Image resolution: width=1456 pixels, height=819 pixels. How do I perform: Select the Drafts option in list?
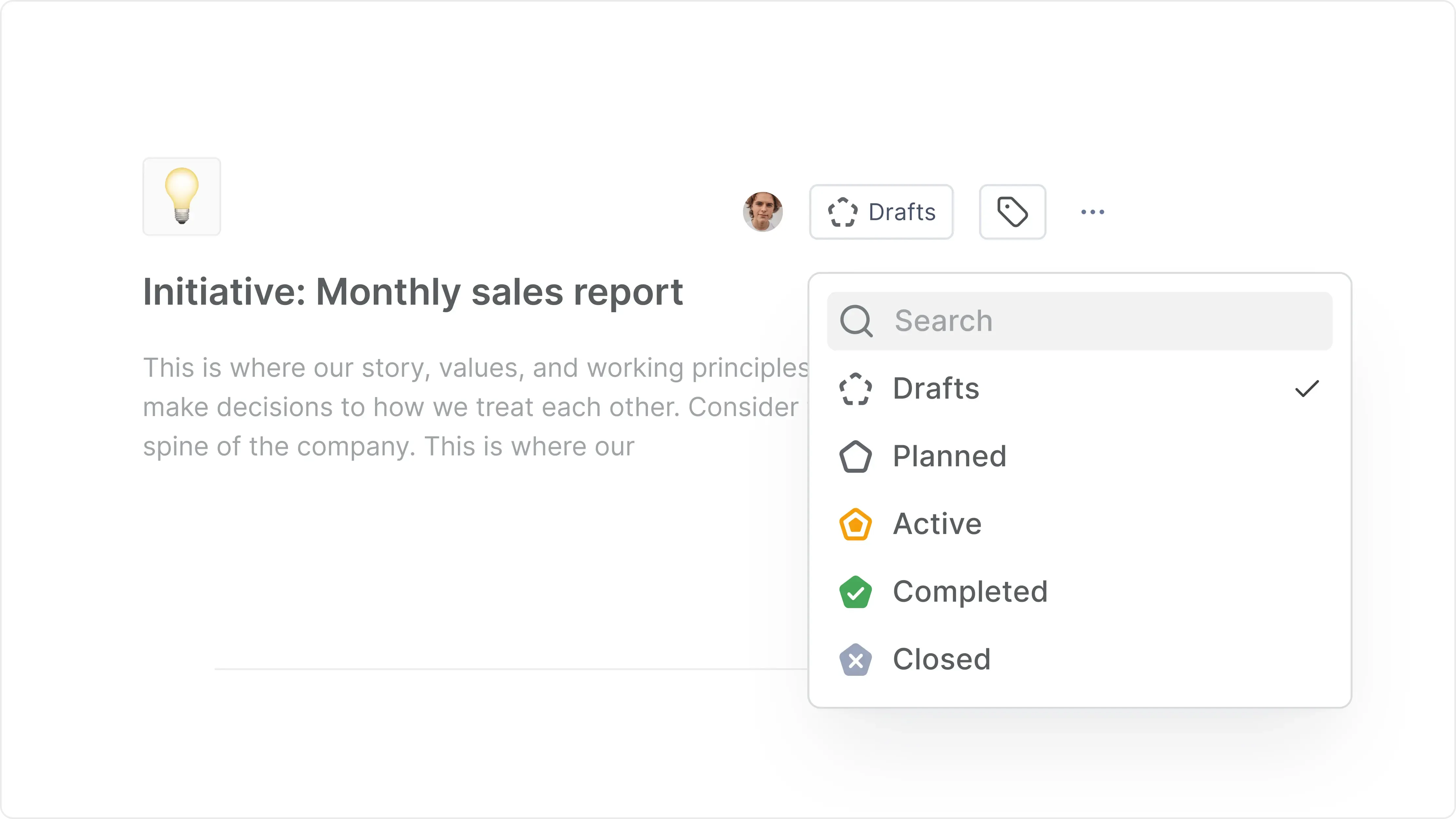tap(936, 388)
